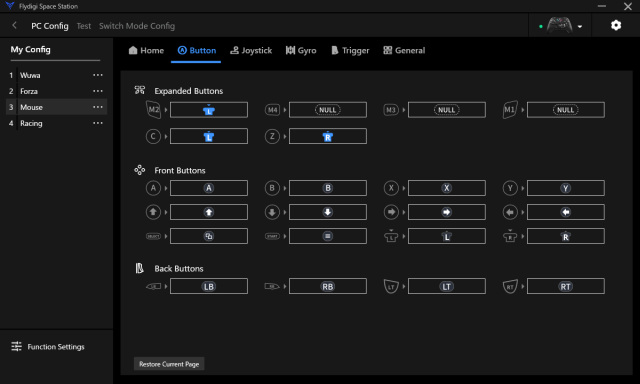Click the D-pad down icon

click(272, 212)
